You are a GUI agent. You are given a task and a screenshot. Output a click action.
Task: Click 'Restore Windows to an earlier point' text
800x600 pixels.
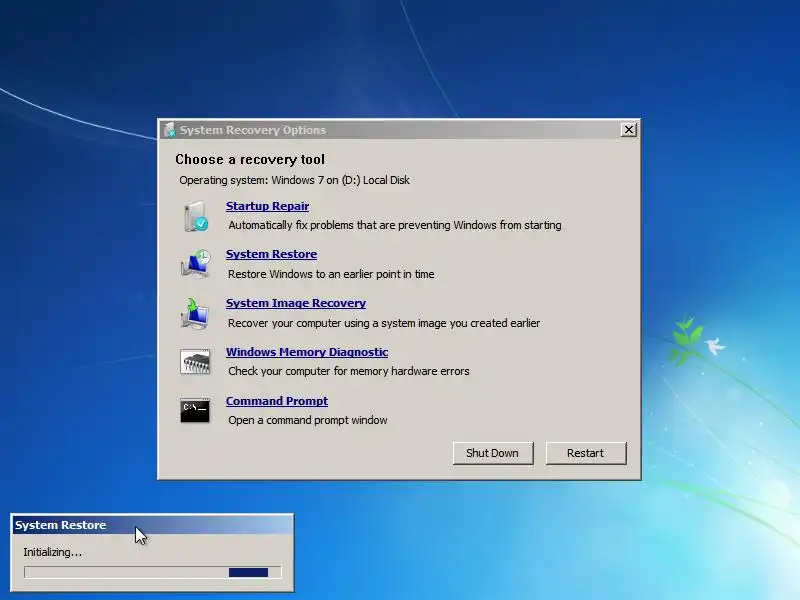click(x=331, y=274)
